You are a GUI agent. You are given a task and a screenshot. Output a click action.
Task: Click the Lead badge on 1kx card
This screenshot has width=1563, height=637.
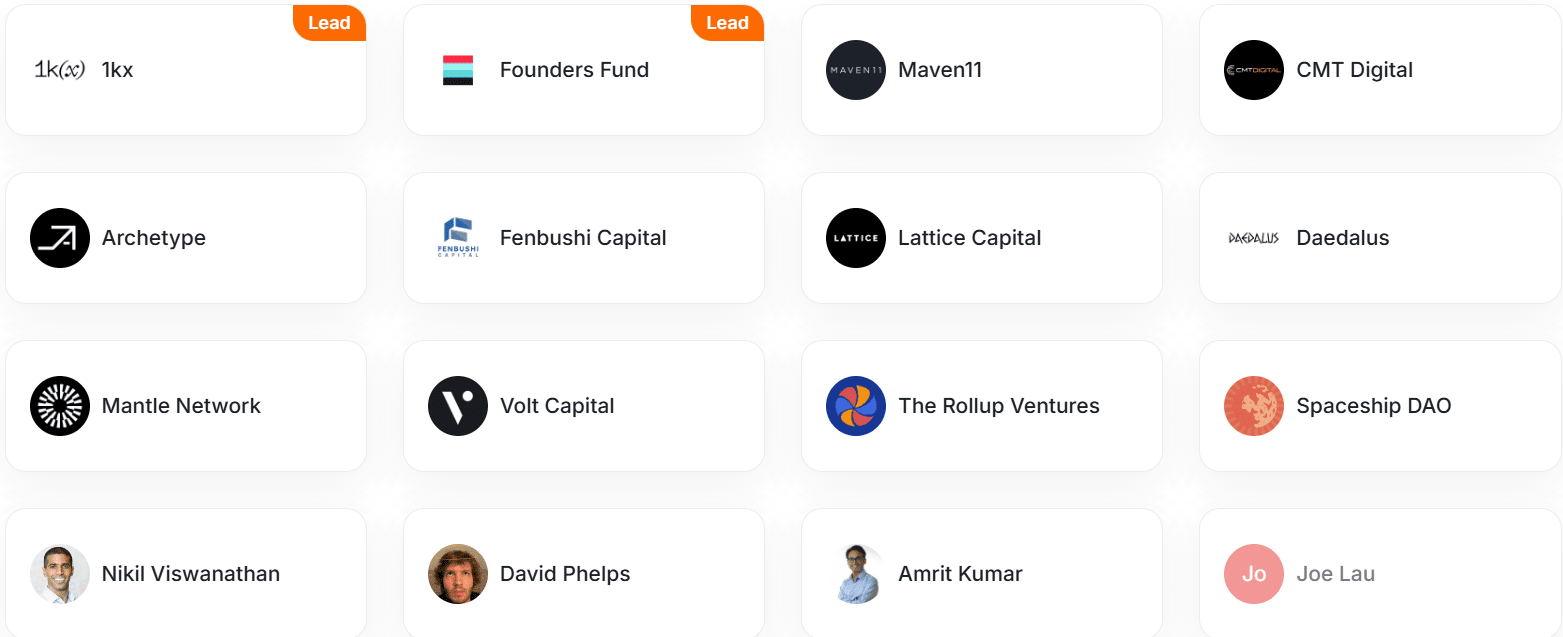point(329,23)
